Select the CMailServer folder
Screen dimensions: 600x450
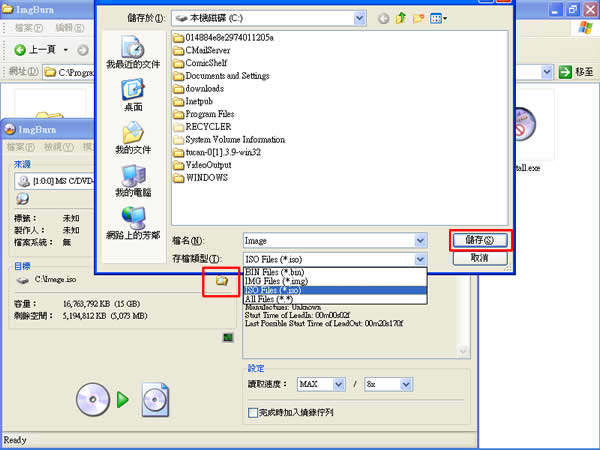tap(202, 50)
